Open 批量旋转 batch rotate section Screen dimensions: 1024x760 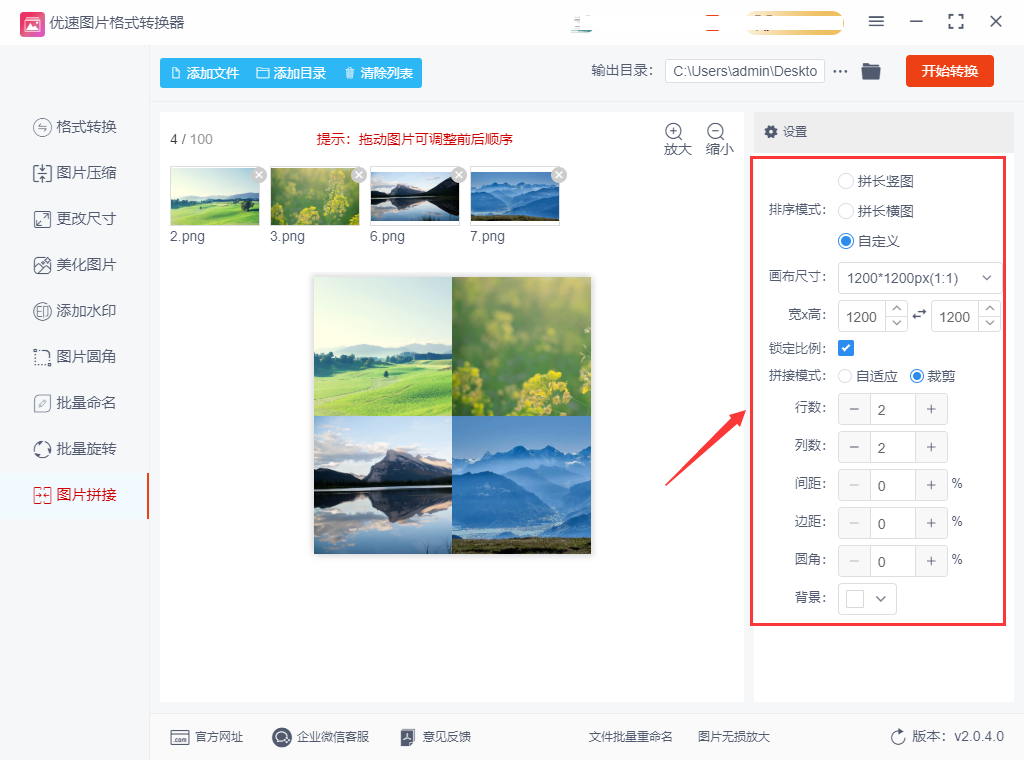coord(74,449)
